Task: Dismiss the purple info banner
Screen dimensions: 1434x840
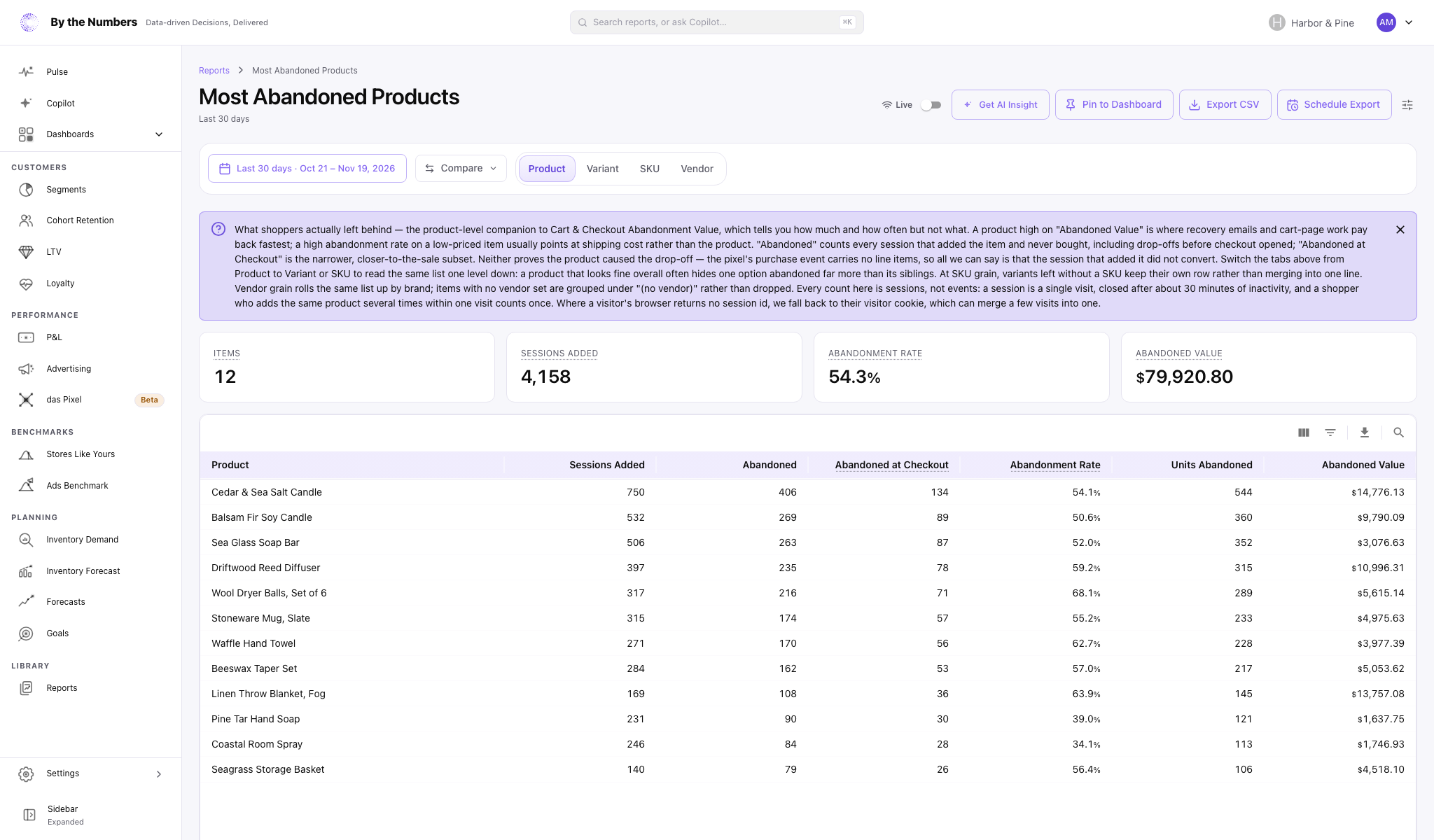Action: point(1400,230)
